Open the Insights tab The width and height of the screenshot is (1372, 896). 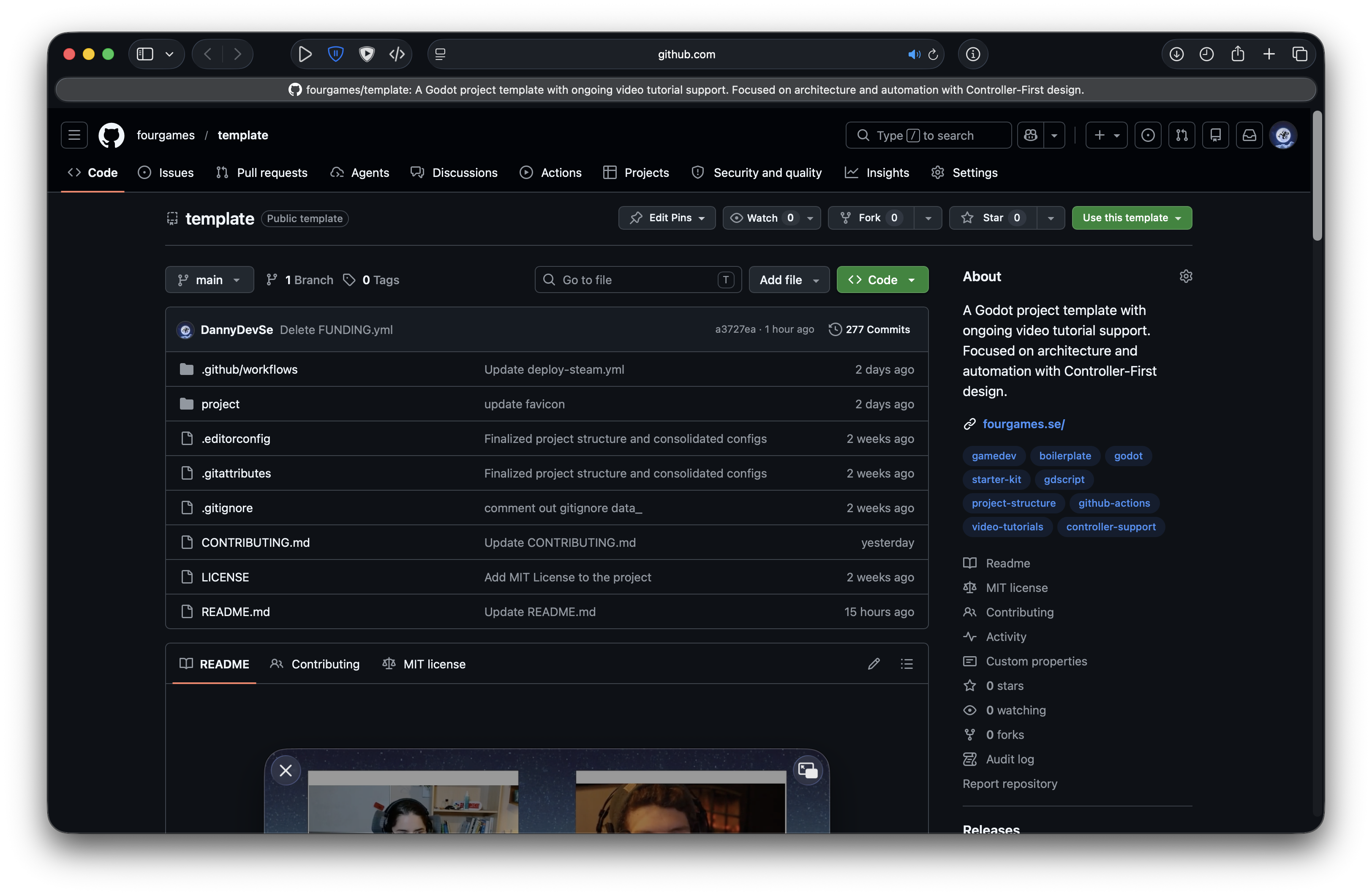(877, 173)
